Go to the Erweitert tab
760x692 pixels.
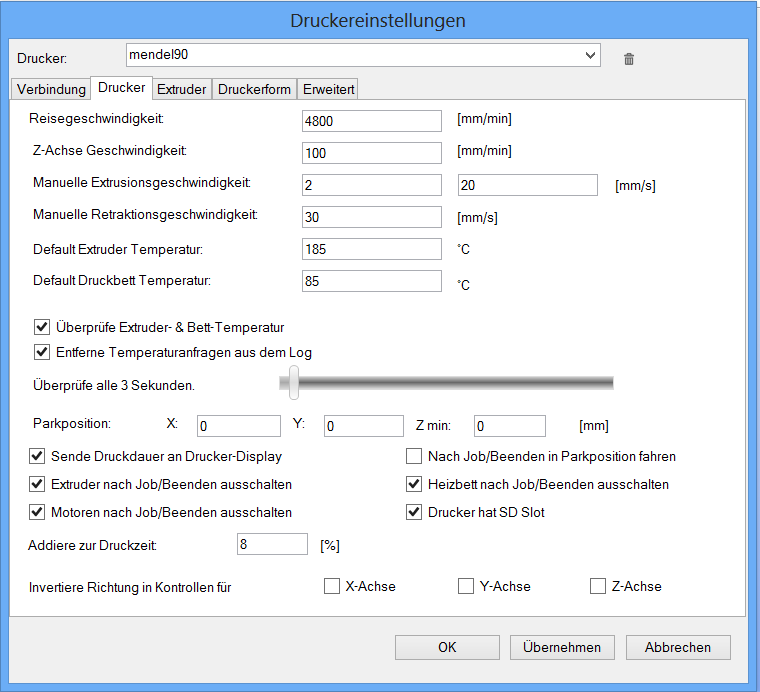tap(329, 89)
